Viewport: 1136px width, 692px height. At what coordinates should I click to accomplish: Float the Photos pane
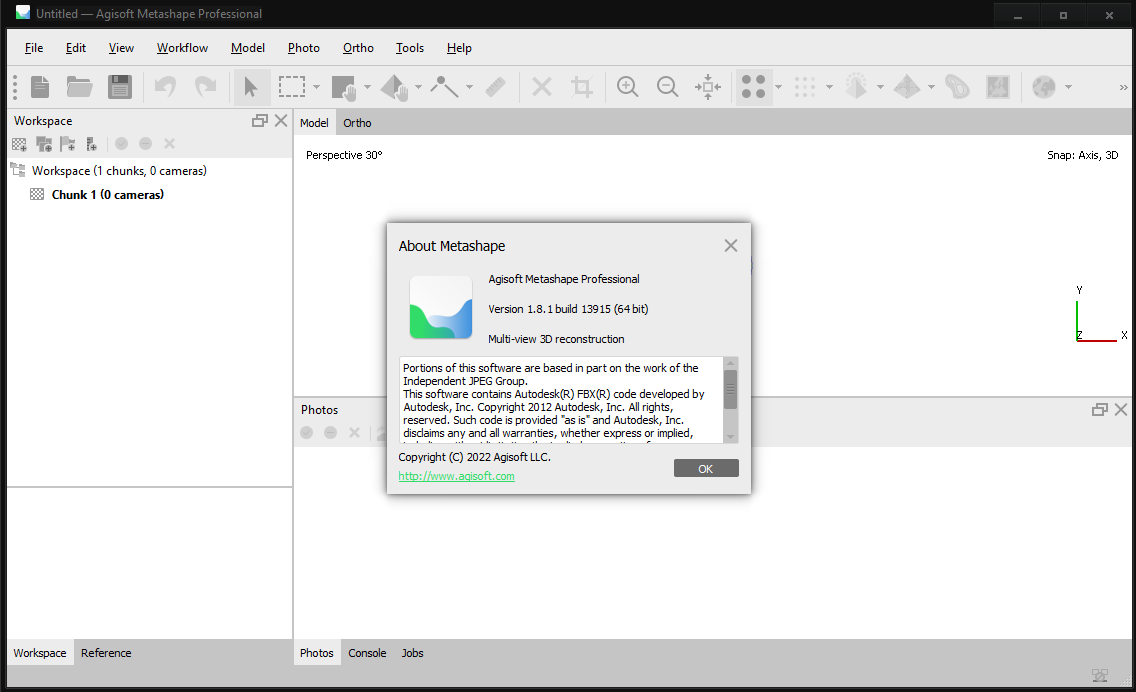click(x=1100, y=409)
